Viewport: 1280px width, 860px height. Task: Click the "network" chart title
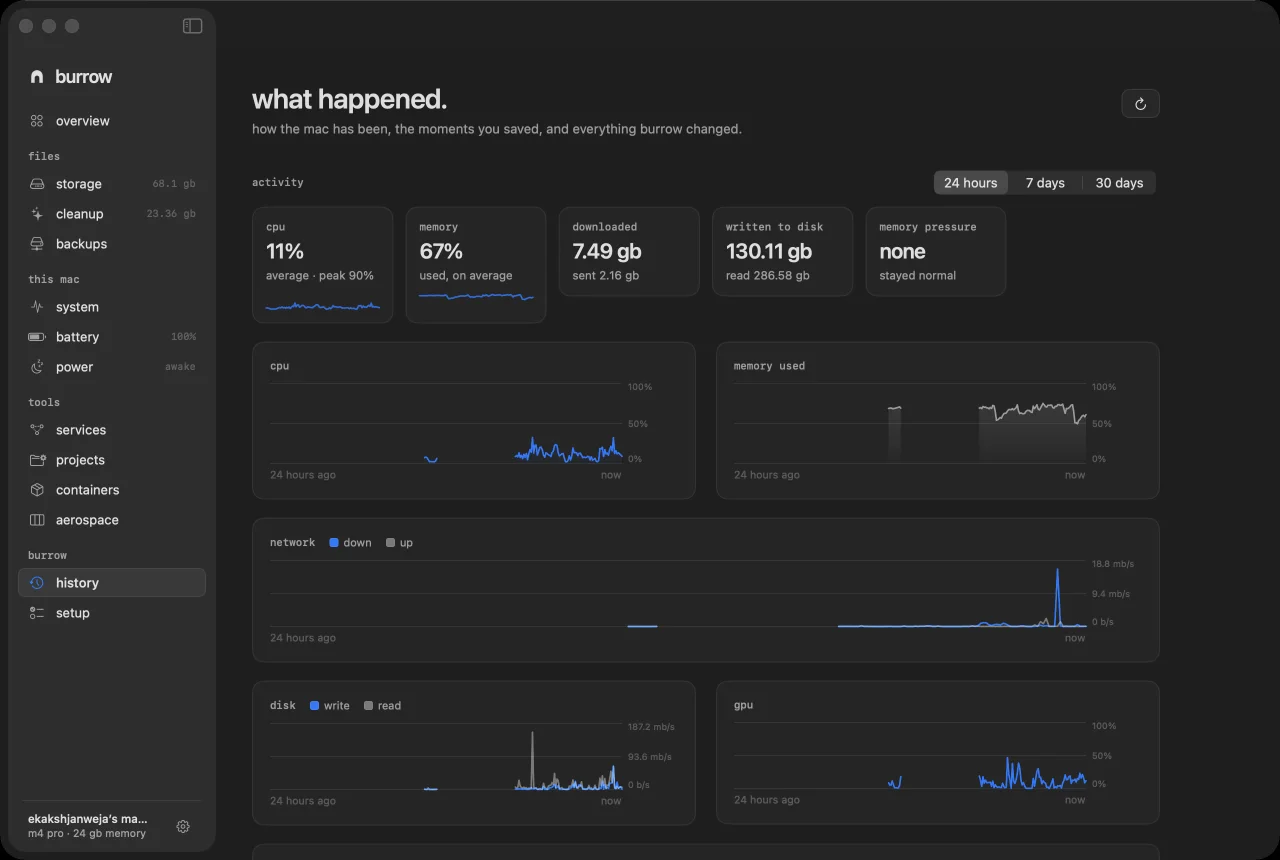pos(292,543)
